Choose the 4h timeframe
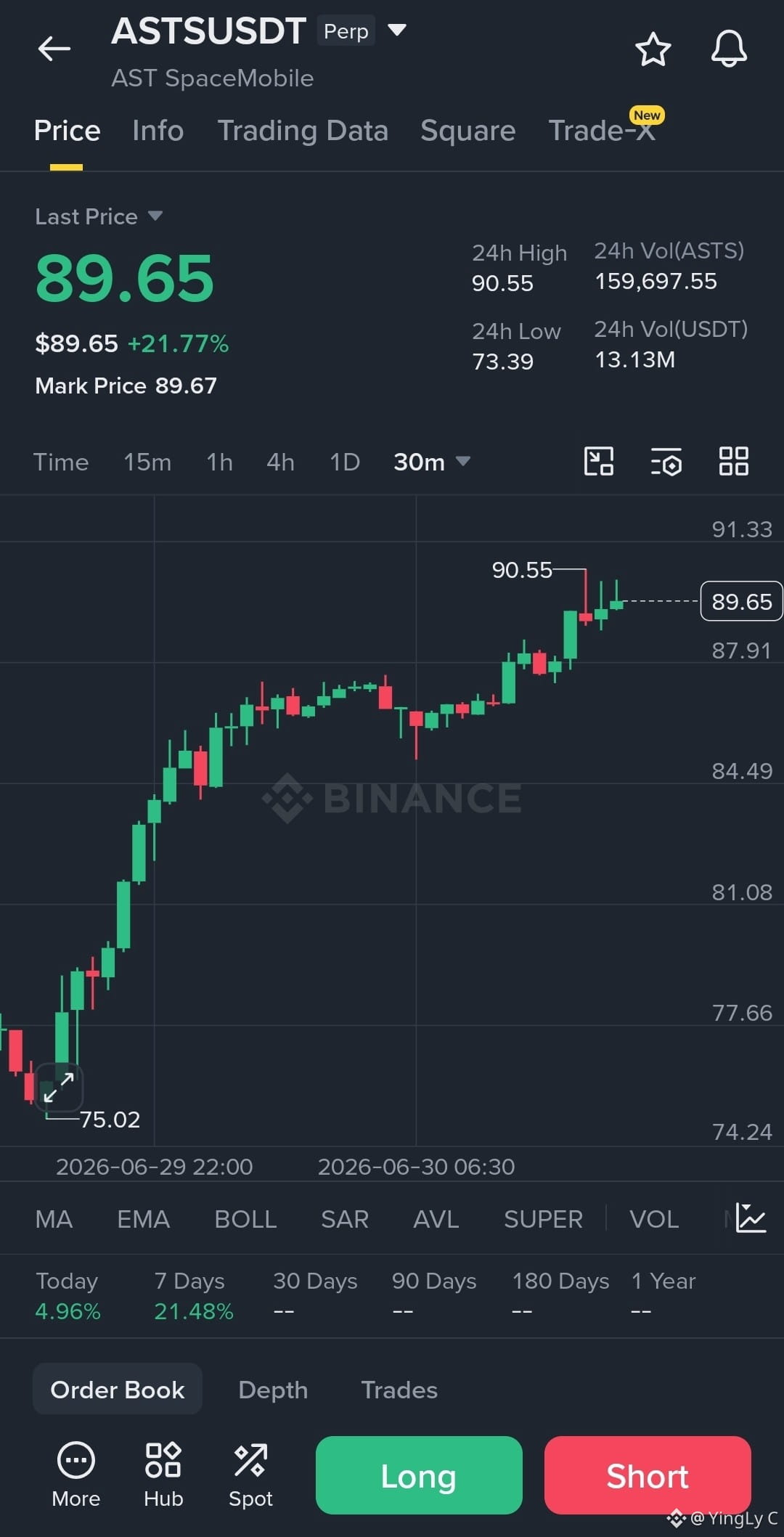 280,462
